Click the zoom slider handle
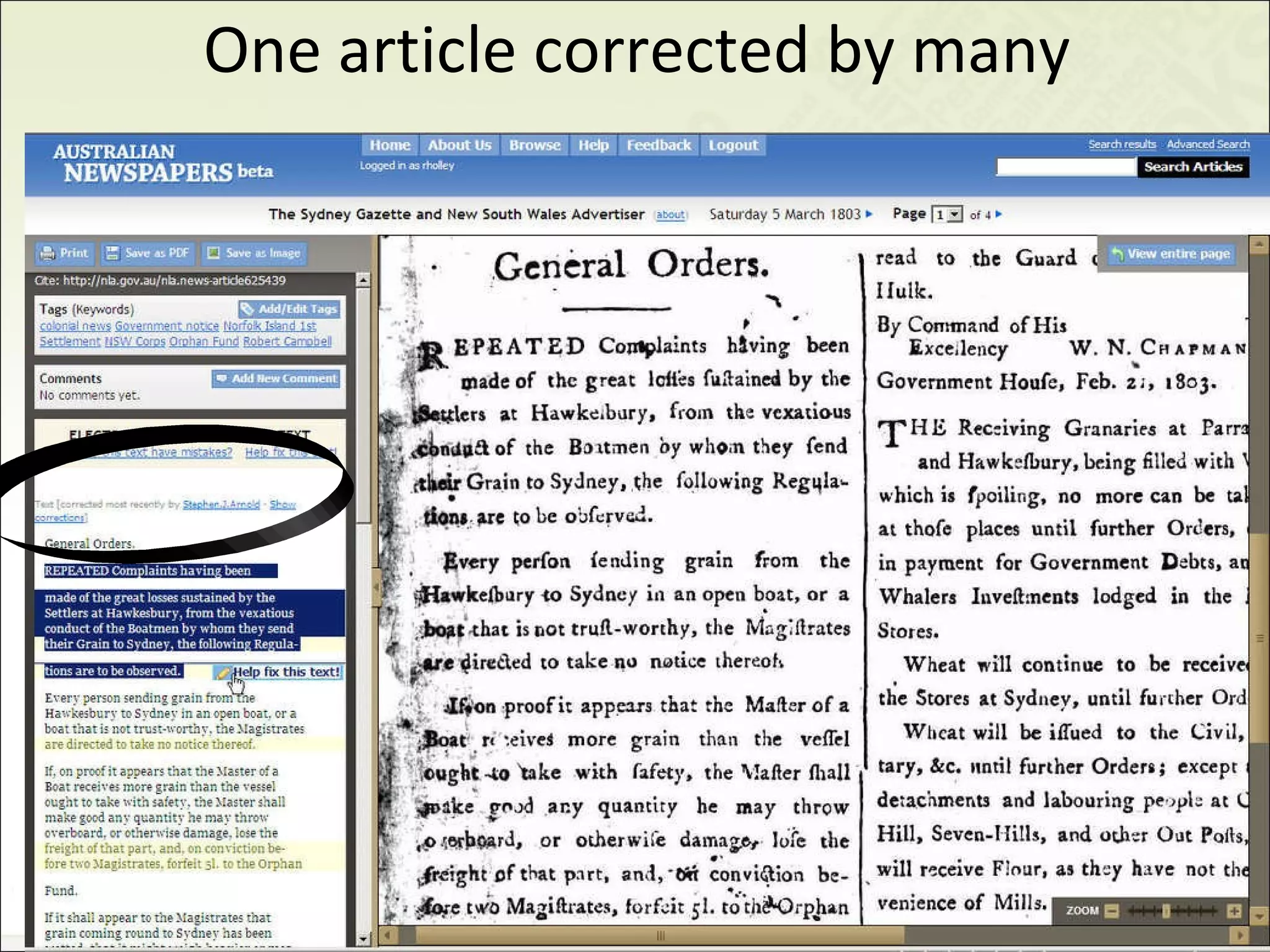This screenshot has width=1270, height=952. click(x=1166, y=910)
